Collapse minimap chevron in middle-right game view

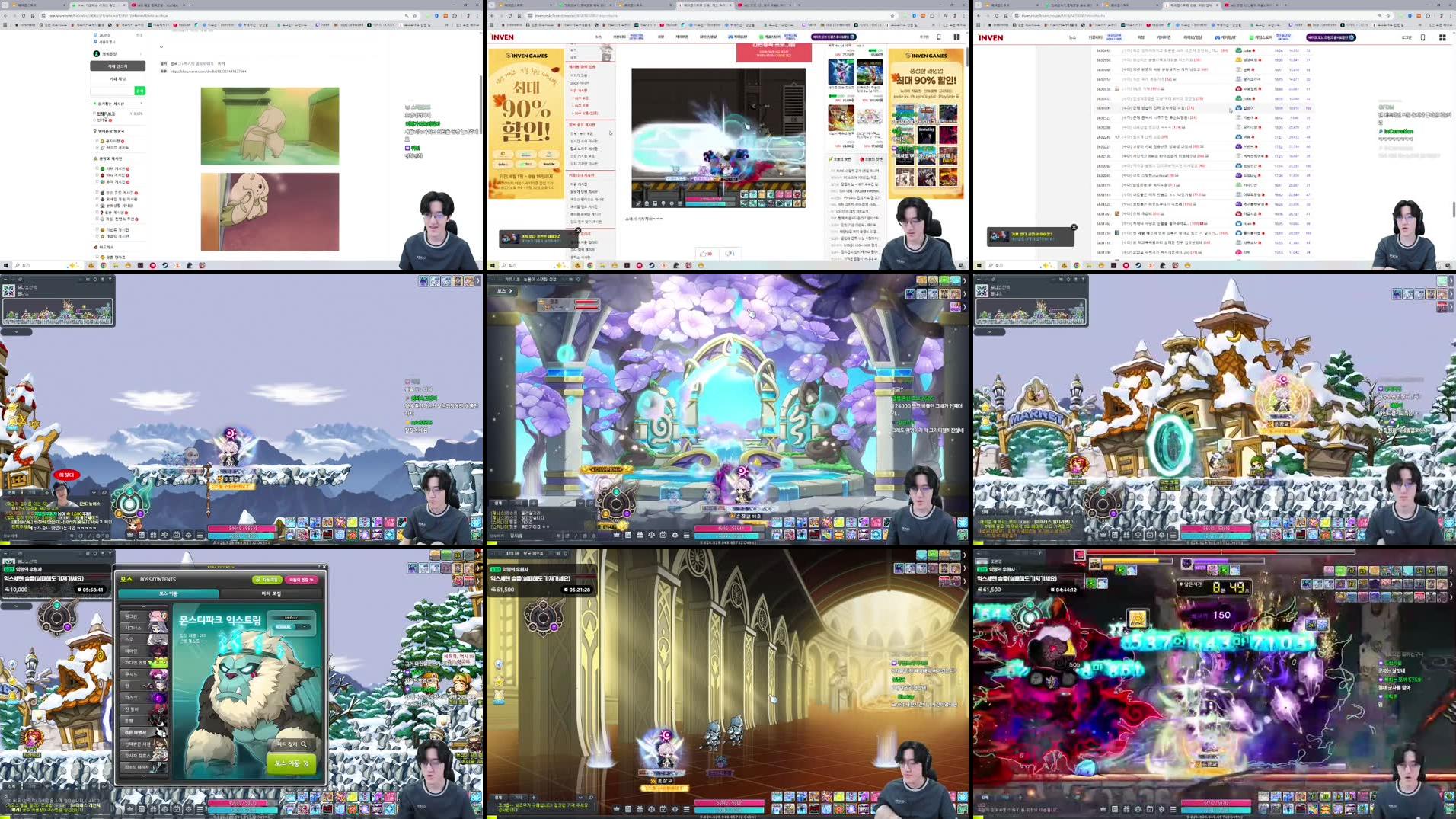[989, 331]
